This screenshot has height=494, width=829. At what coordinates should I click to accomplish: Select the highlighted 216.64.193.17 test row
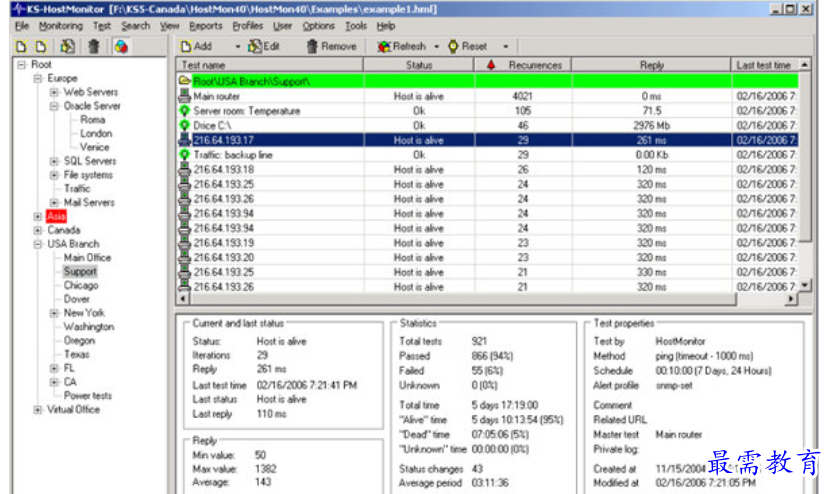tap(487, 140)
